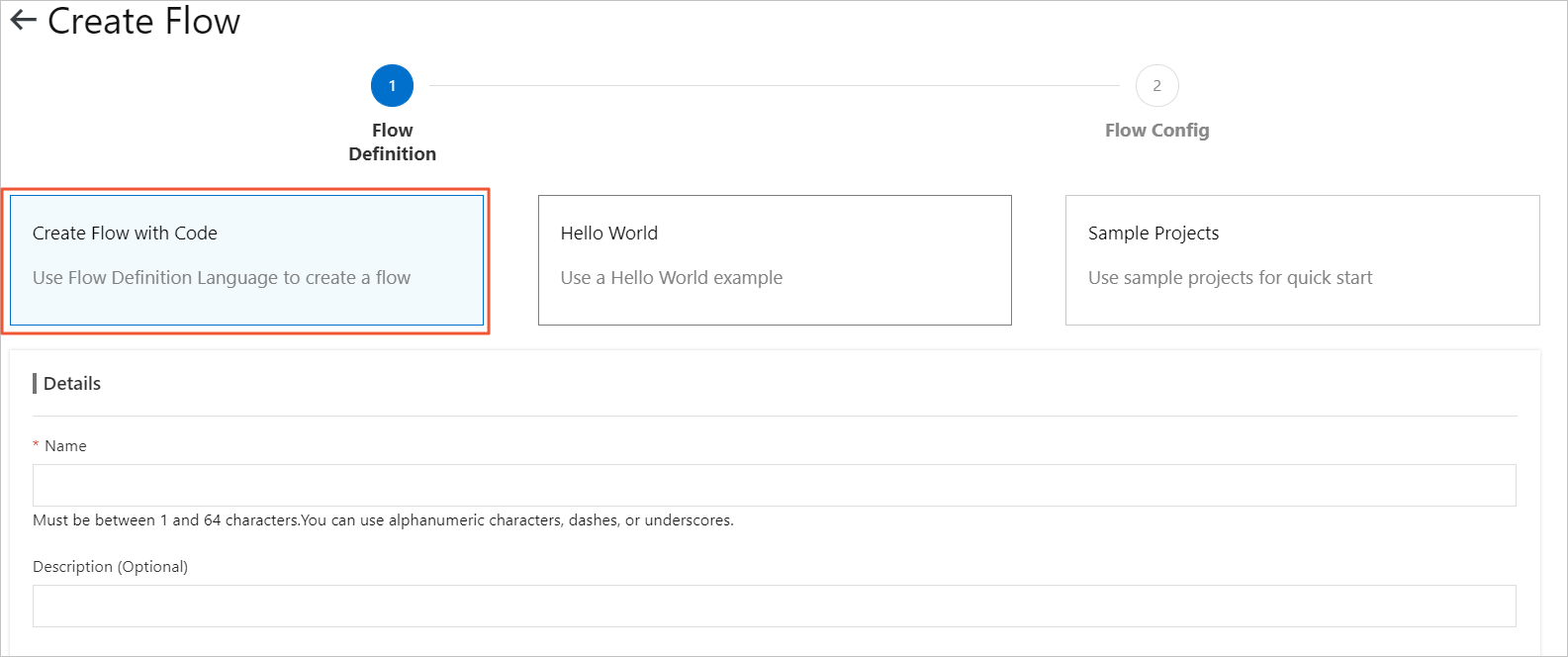The height and width of the screenshot is (657, 1568).
Task: Click the Flow Definition Language description text
Action: (x=222, y=278)
